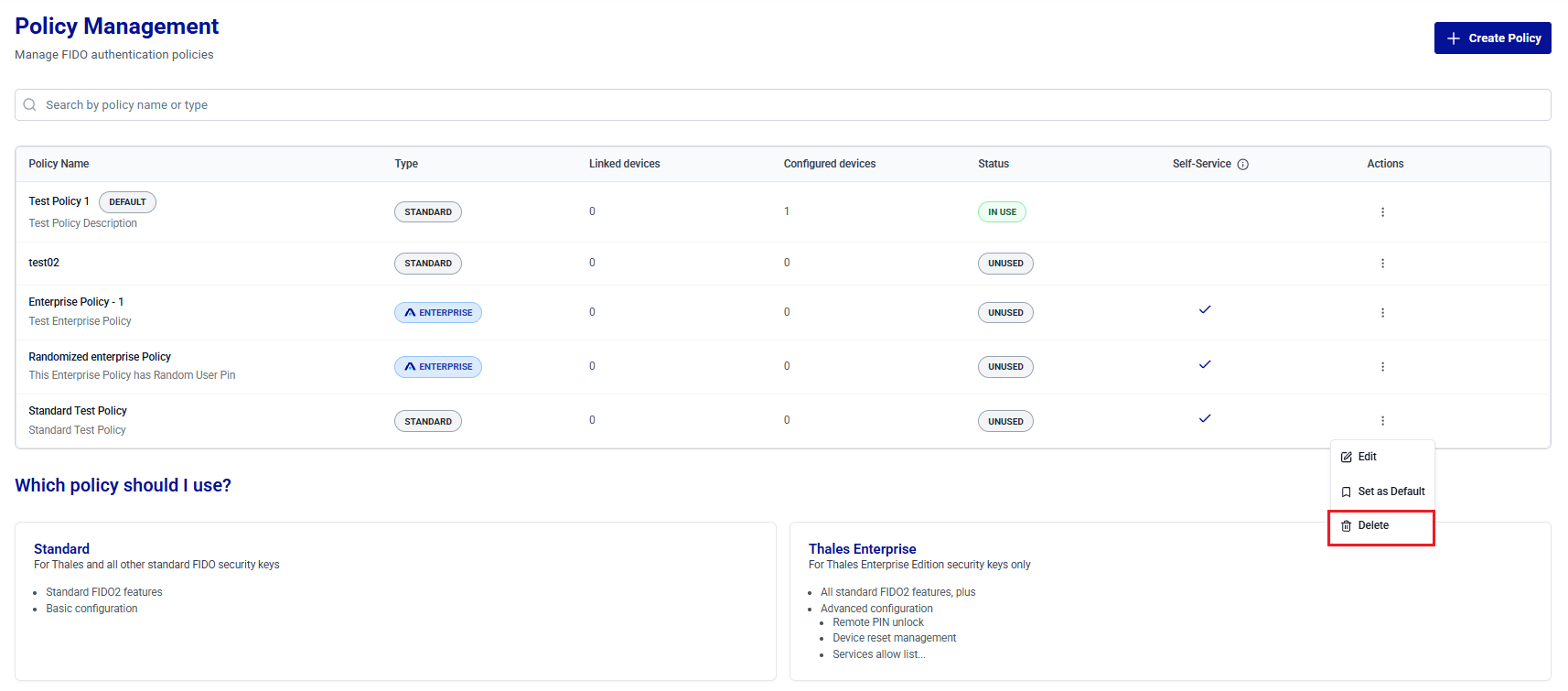
Task: Open the three-dot menu for test02
Action: coord(1382,264)
